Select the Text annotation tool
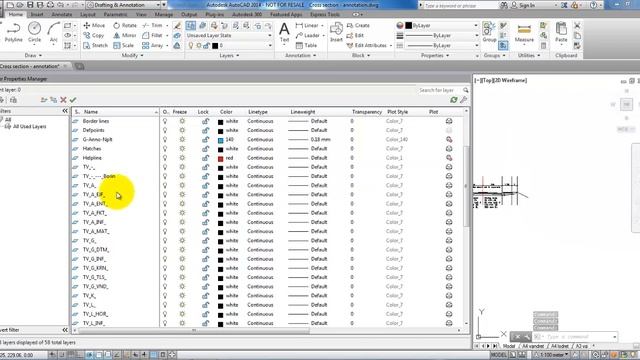The height and width of the screenshot is (360, 640). coord(284,32)
